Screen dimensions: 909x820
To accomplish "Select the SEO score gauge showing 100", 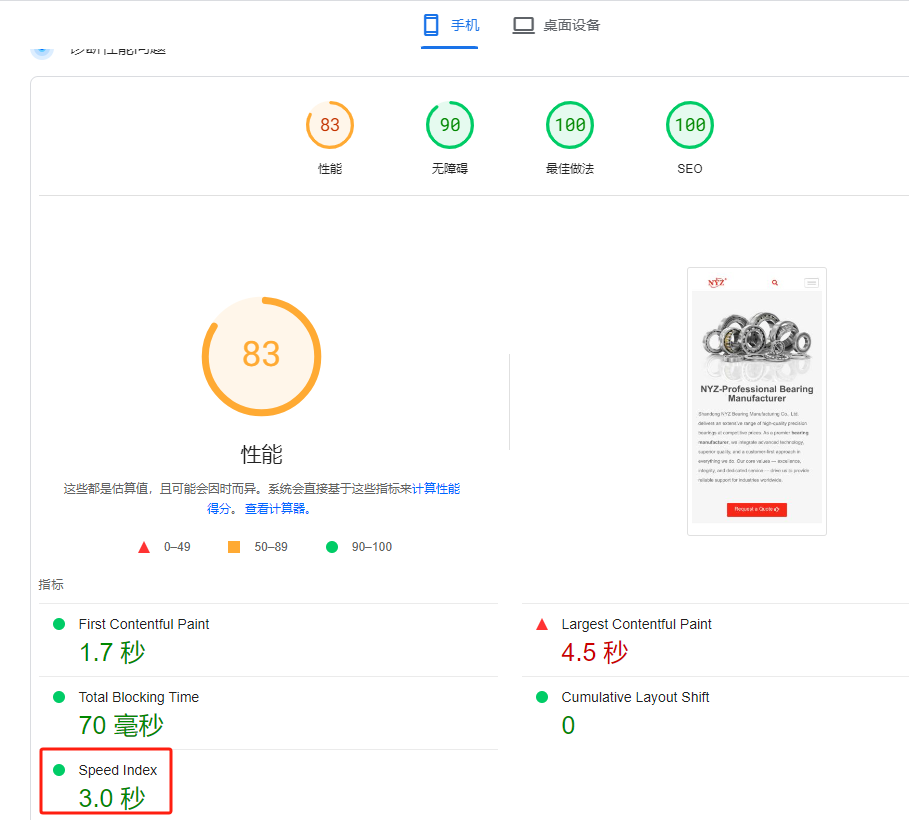I will click(x=690, y=126).
